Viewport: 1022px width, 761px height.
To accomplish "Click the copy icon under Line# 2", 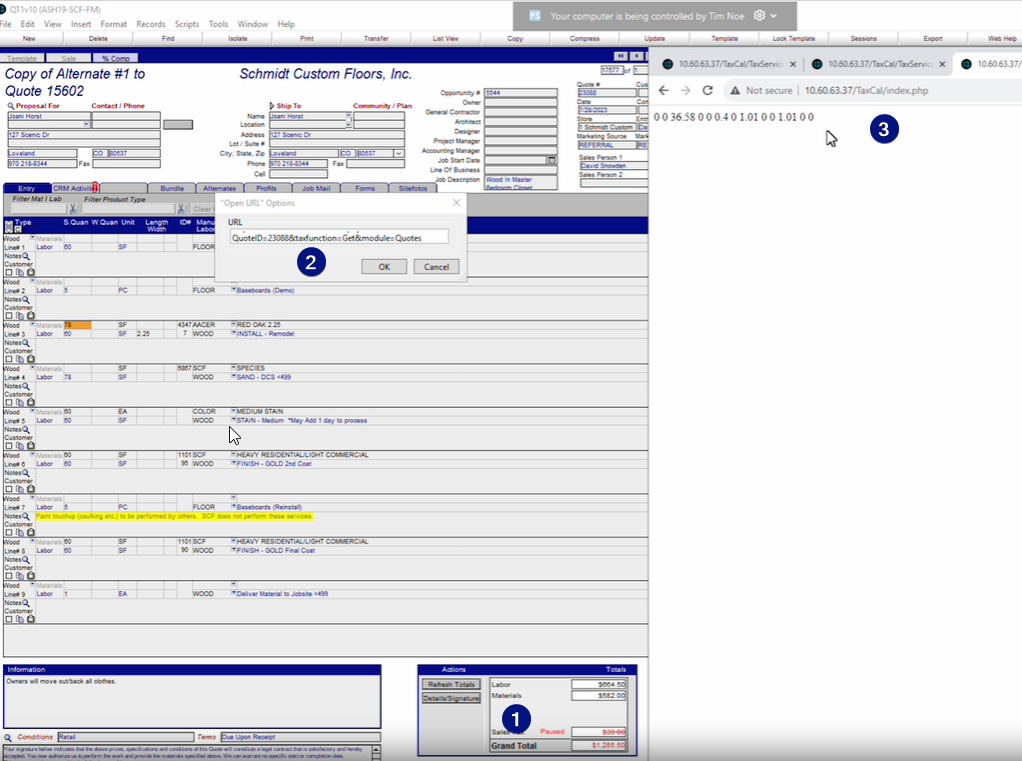I will point(20,315).
